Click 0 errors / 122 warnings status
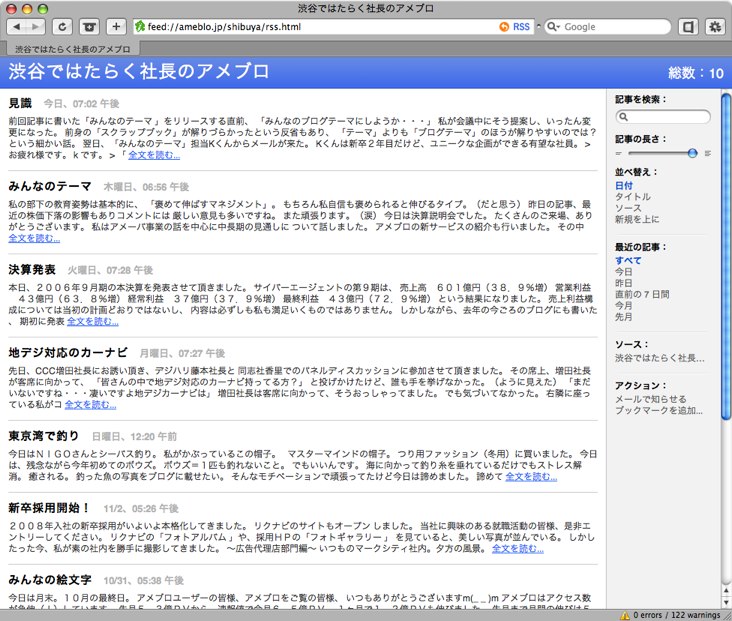The width and height of the screenshot is (732, 621). pos(676,615)
